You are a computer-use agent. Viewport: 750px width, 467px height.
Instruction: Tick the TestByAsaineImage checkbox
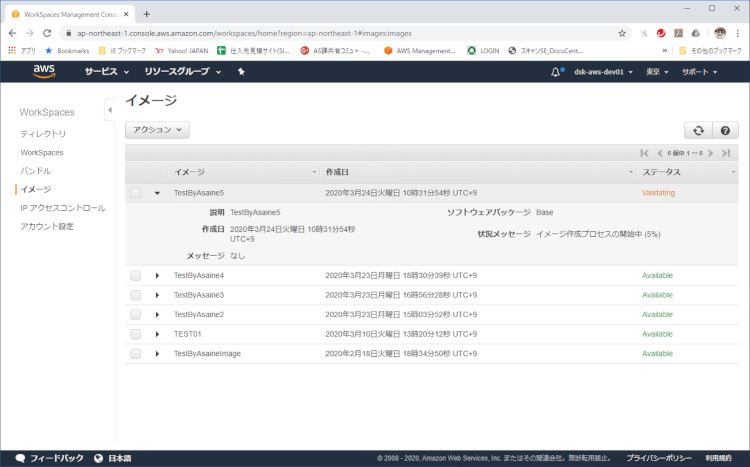tap(136, 353)
